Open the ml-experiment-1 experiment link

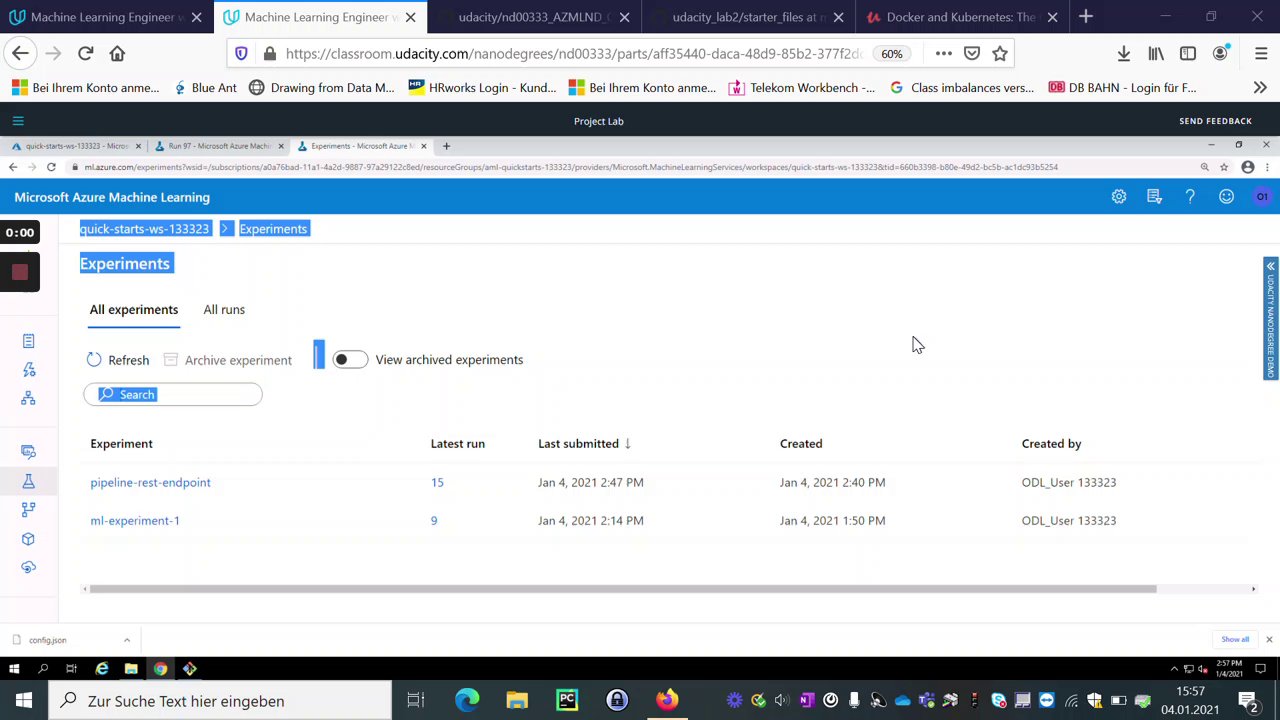[x=135, y=521]
